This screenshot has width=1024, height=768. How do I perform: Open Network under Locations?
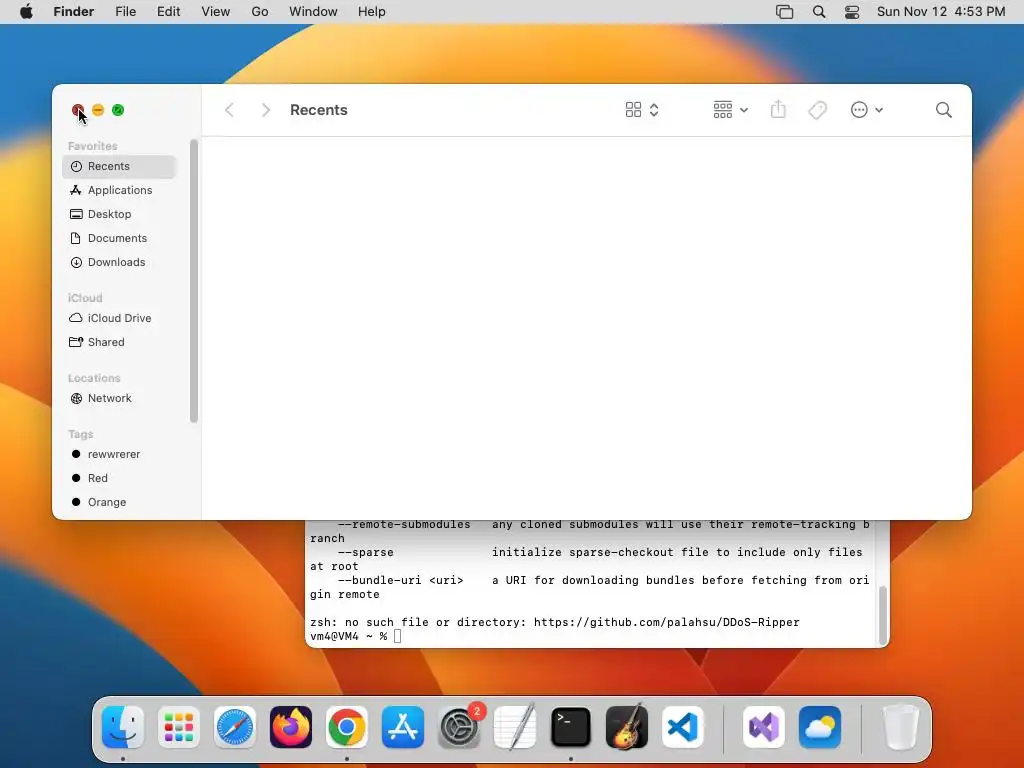[119, 398]
